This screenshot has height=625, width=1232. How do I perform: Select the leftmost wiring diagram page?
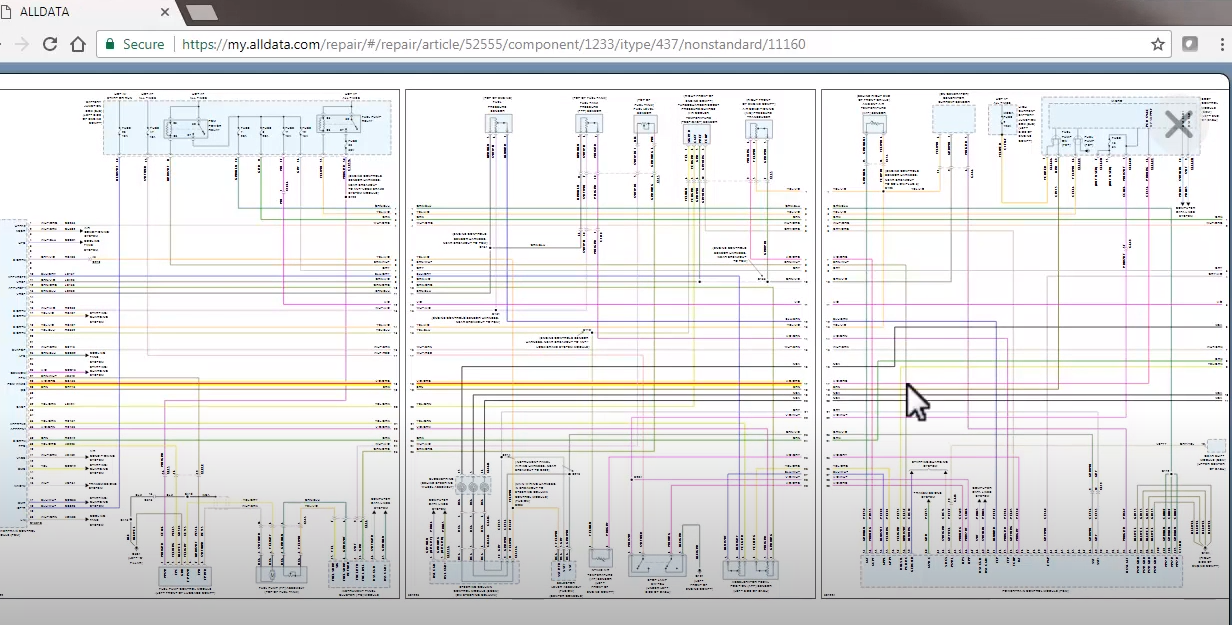tap(200, 344)
